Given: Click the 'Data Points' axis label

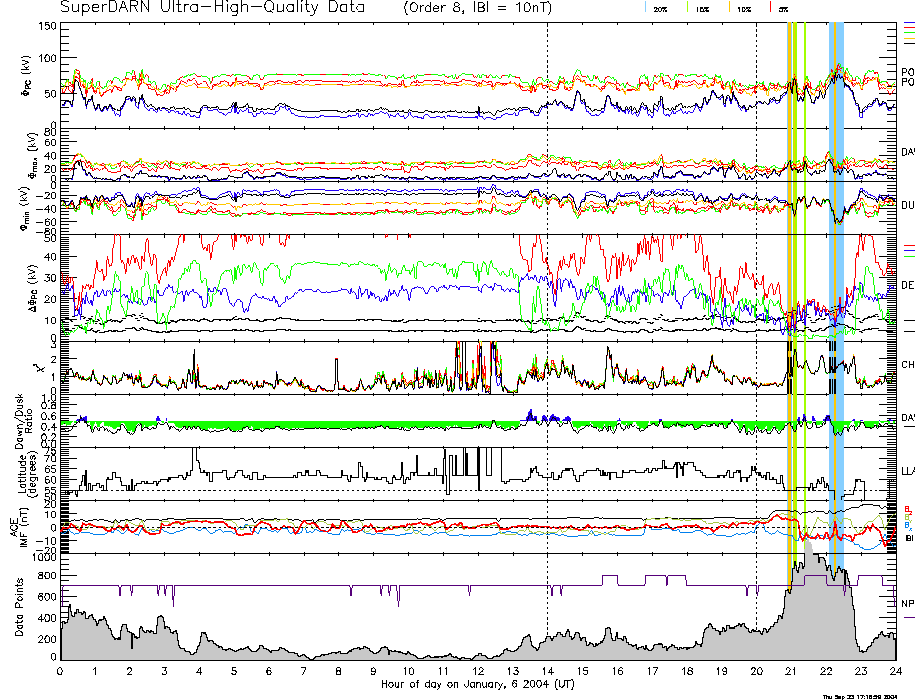Looking at the screenshot, I should pyautogui.click(x=20, y=607).
